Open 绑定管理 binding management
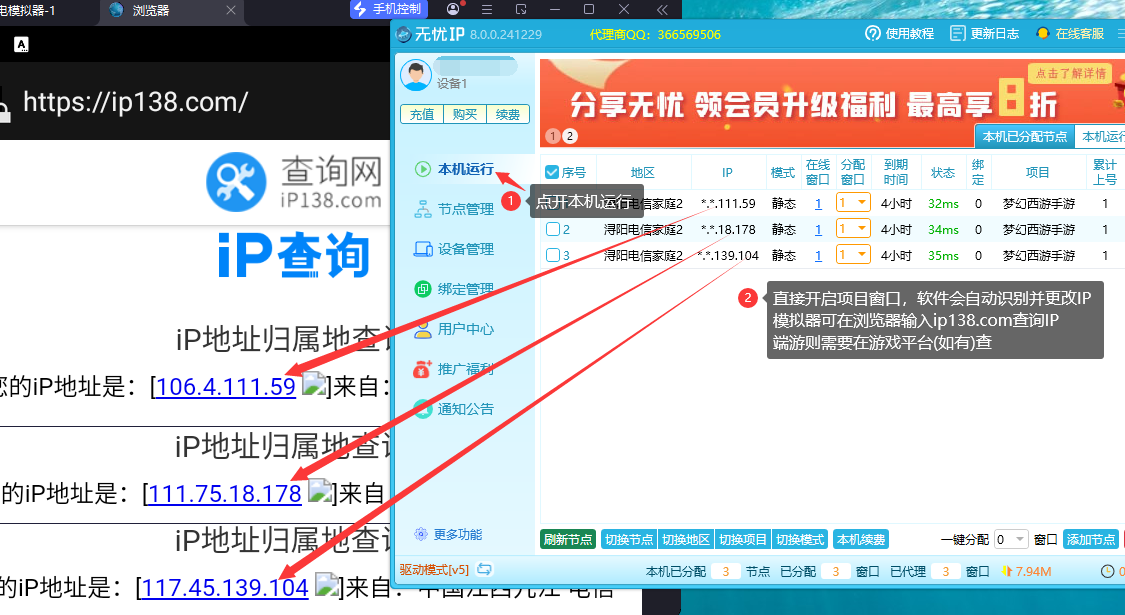 click(x=454, y=289)
